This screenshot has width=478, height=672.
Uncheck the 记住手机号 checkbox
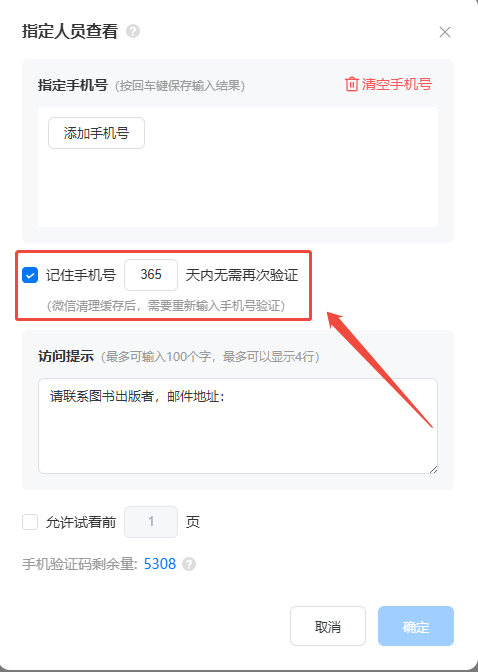pos(30,275)
